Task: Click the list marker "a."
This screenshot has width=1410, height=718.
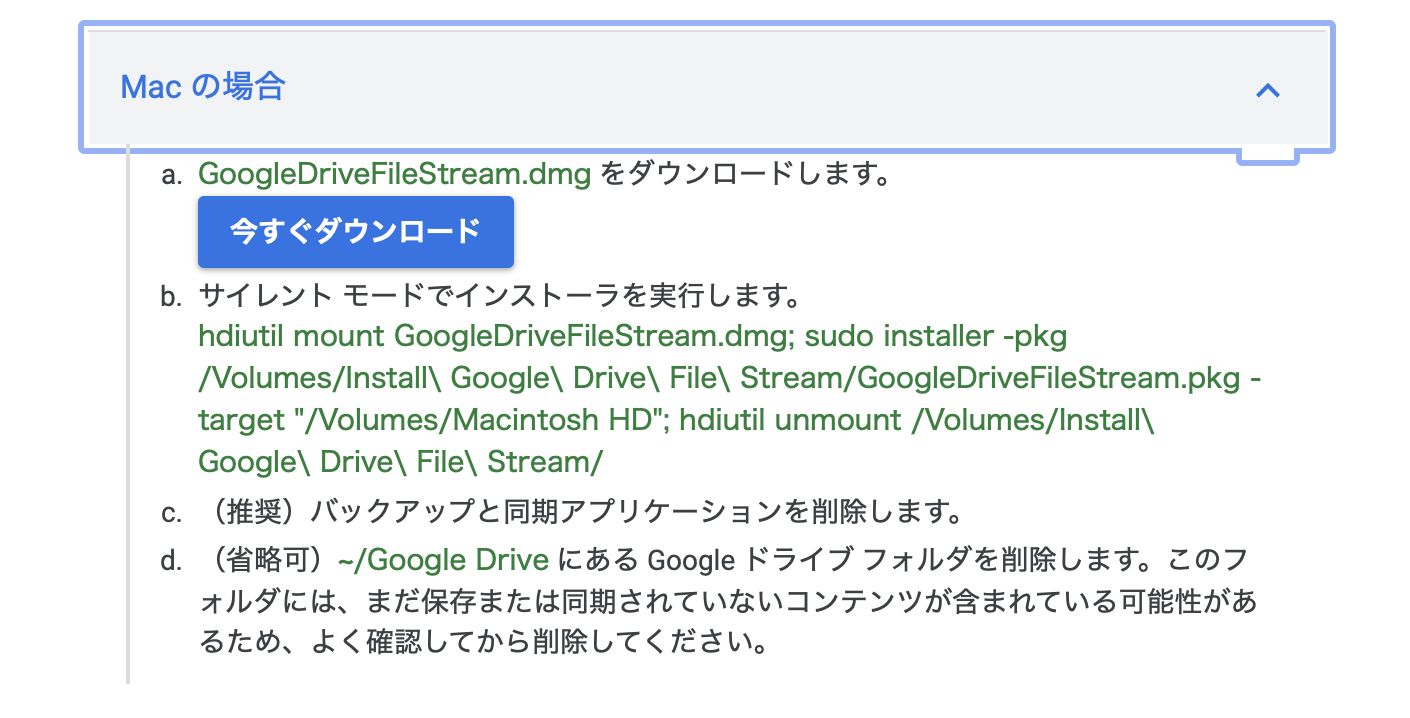Action: tap(172, 175)
